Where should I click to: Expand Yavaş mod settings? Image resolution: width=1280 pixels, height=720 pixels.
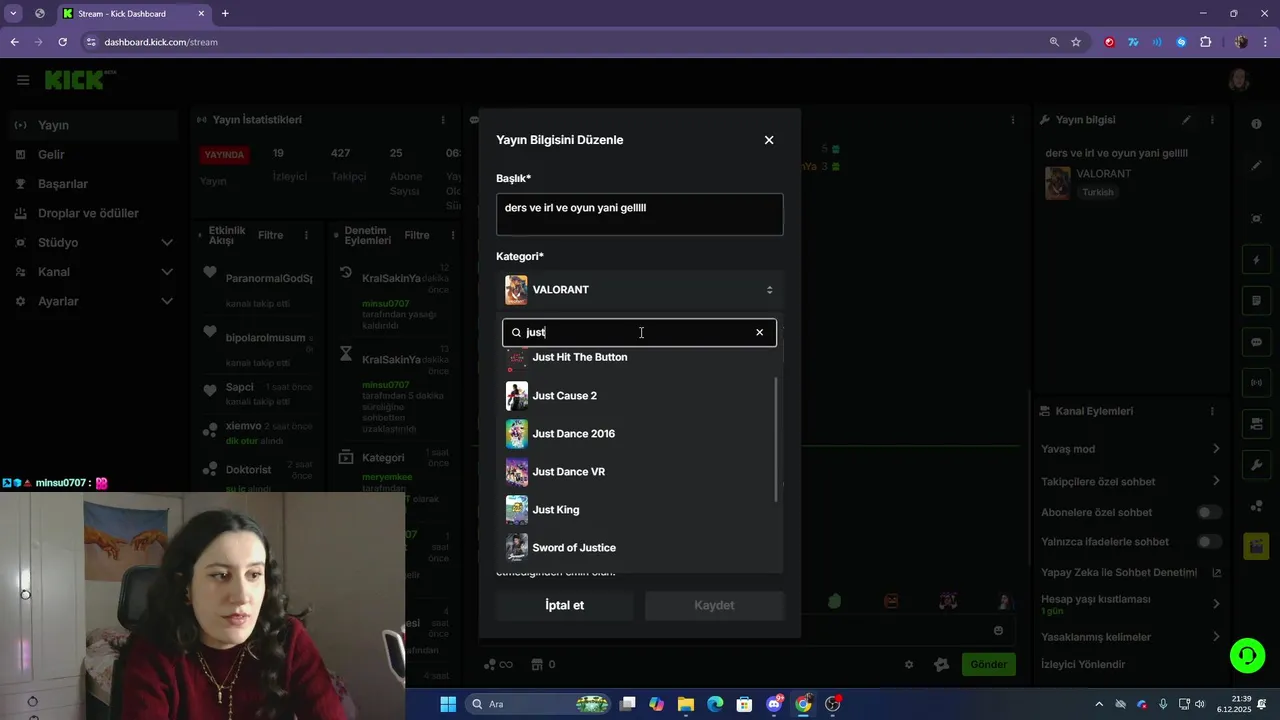point(1130,449)
